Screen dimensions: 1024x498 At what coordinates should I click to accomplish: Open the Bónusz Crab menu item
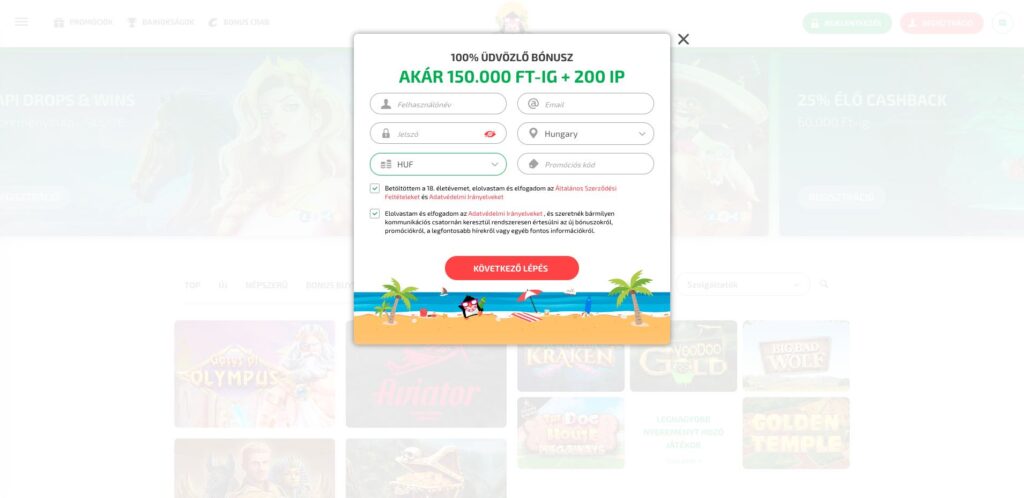tap(238, 22)
